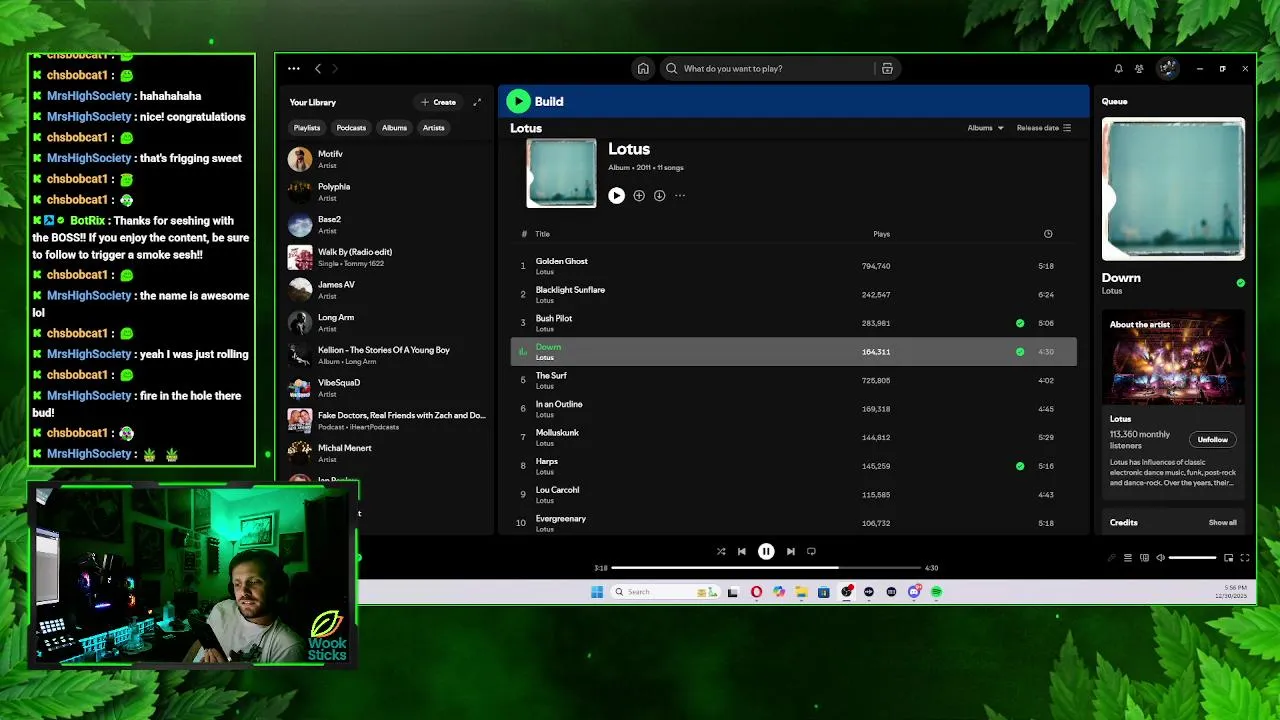Add Lotus album to library via plus icon

pyautogui.click(x=639, y=196)
